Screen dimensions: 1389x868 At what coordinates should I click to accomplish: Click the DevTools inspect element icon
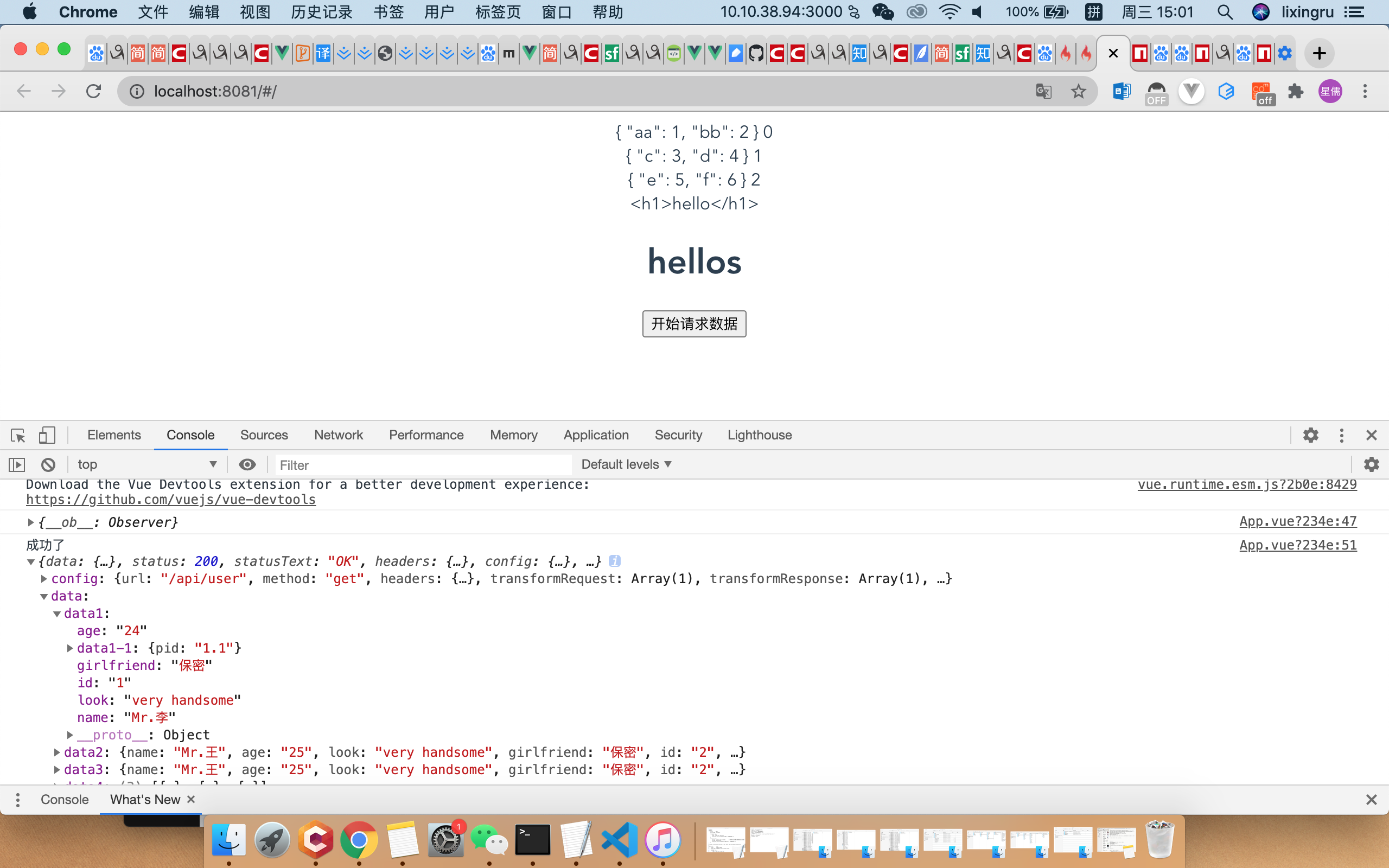pyautogui.click(x=18, y=435)
